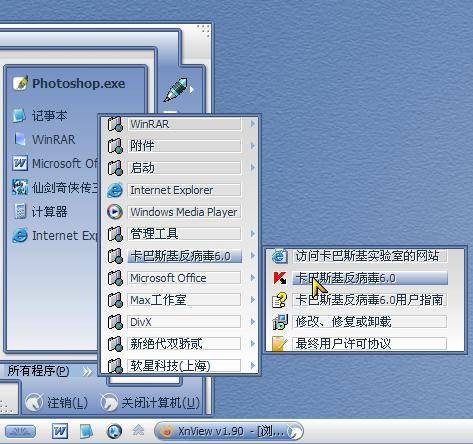Click the document icon beside 最终用户许可协议
473x444 pixels.
click(x=280, y=344)
